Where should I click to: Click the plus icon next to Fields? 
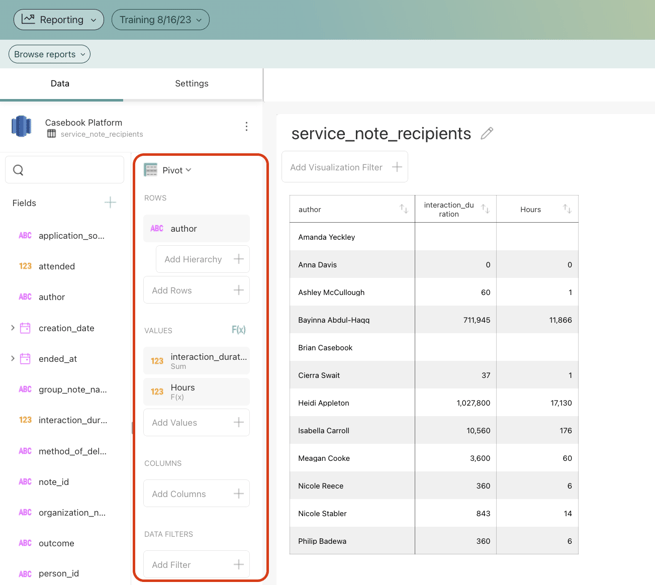[x=110, y=203]
